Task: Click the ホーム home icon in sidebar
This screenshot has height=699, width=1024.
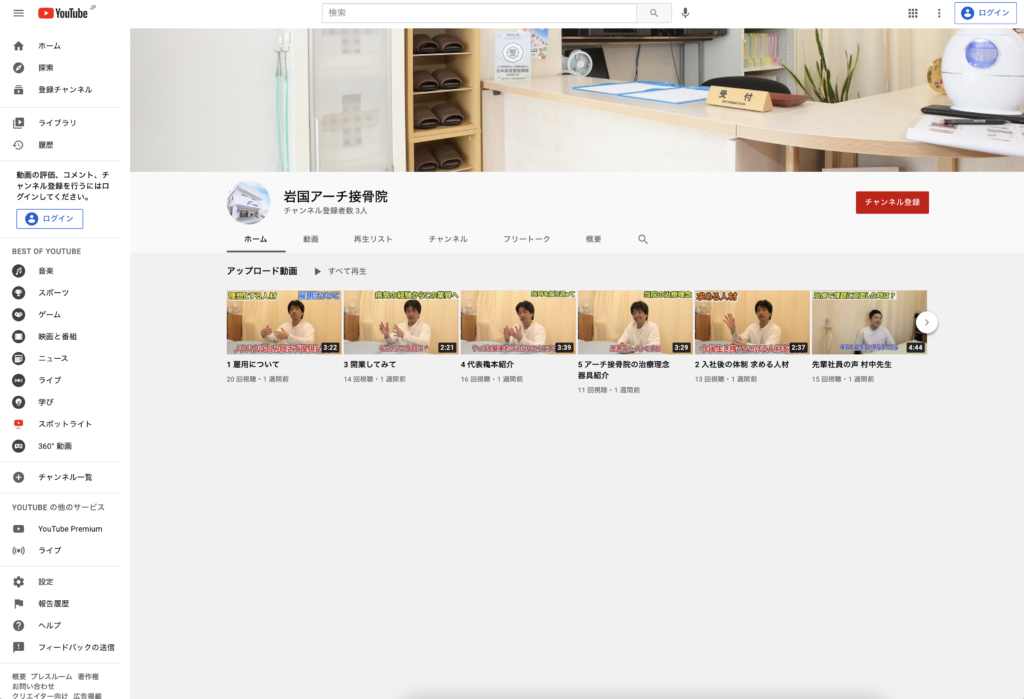Action: click(18, 46)
